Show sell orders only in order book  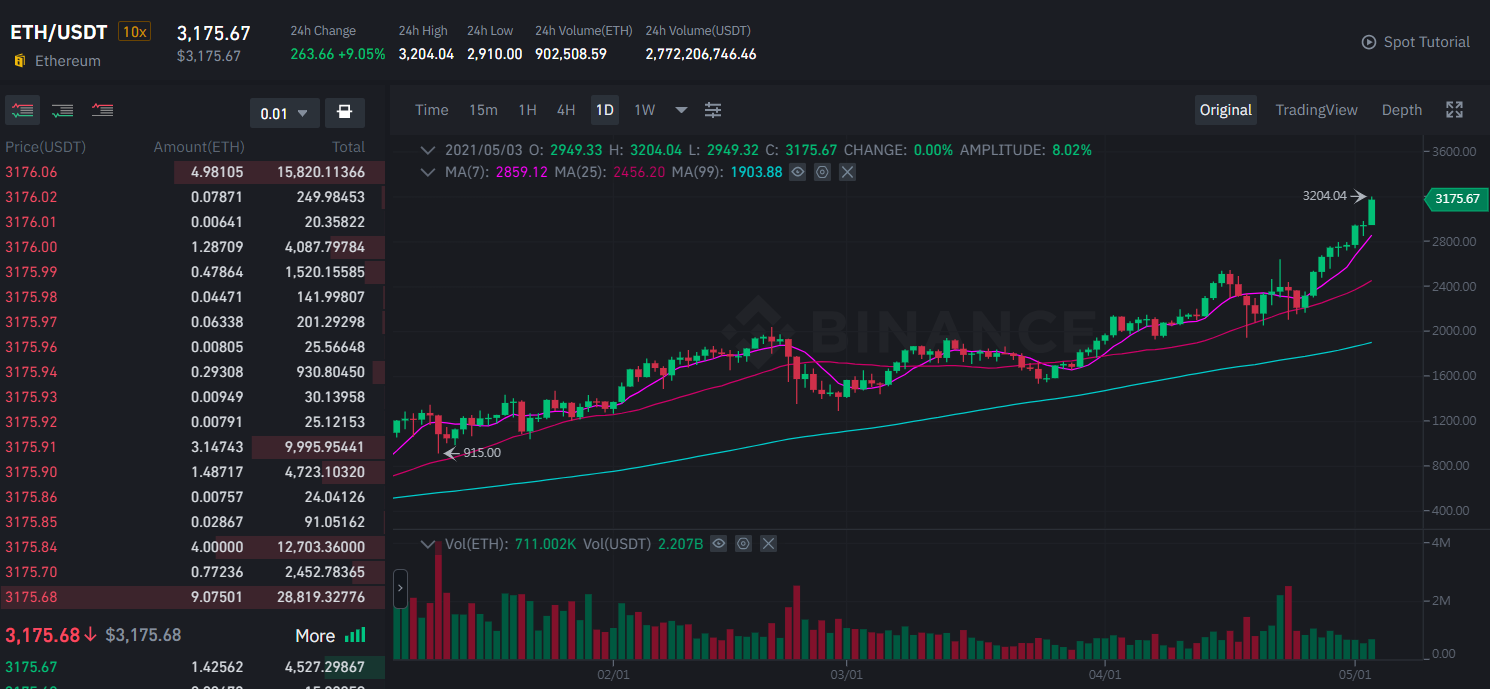coord(102,110)
